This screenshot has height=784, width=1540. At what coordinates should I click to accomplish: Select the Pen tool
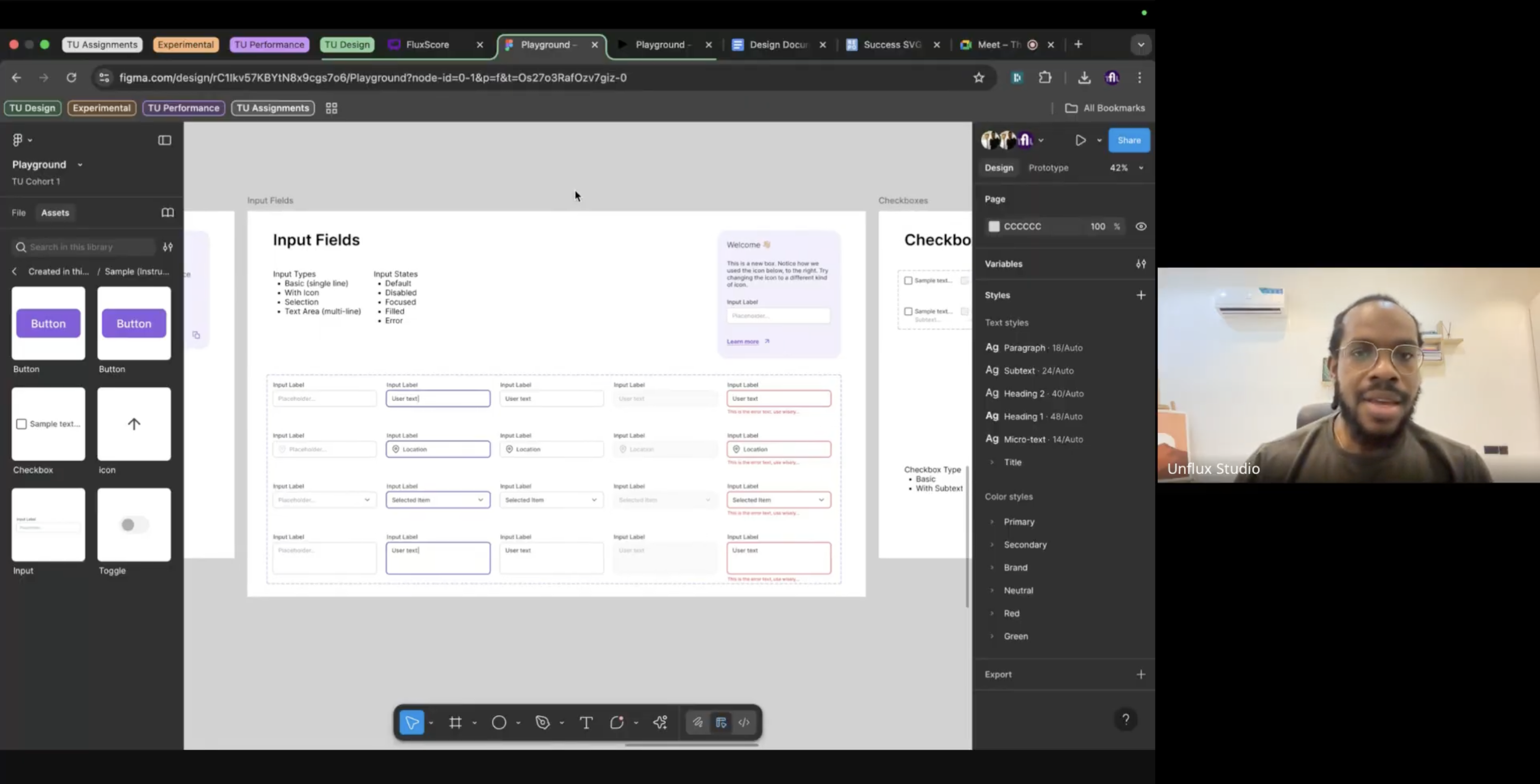pos(543,722)
